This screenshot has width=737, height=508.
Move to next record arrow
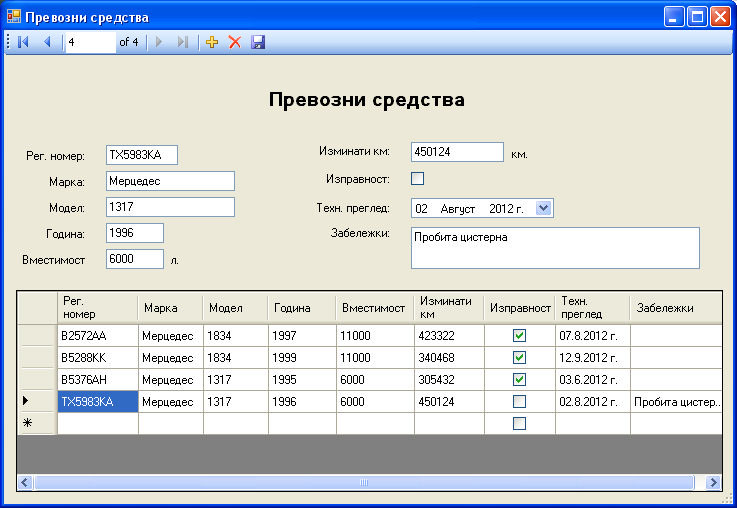tap(159, 42)
